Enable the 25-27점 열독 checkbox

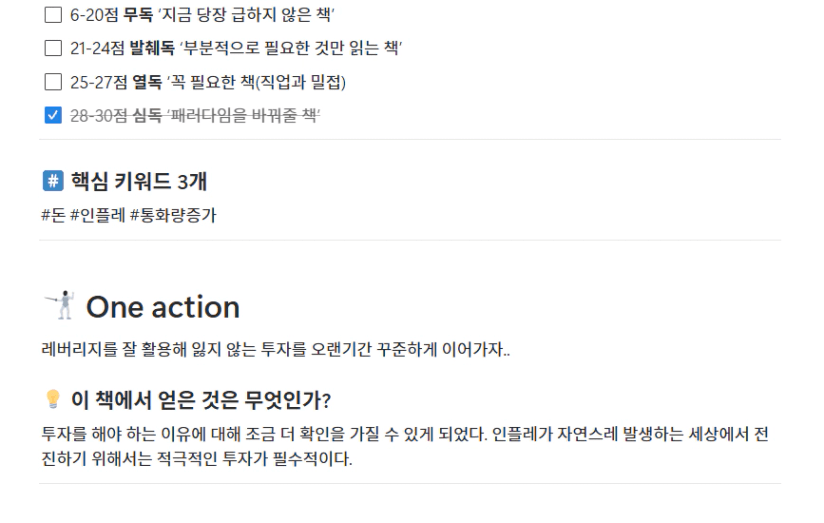[50, 82]
